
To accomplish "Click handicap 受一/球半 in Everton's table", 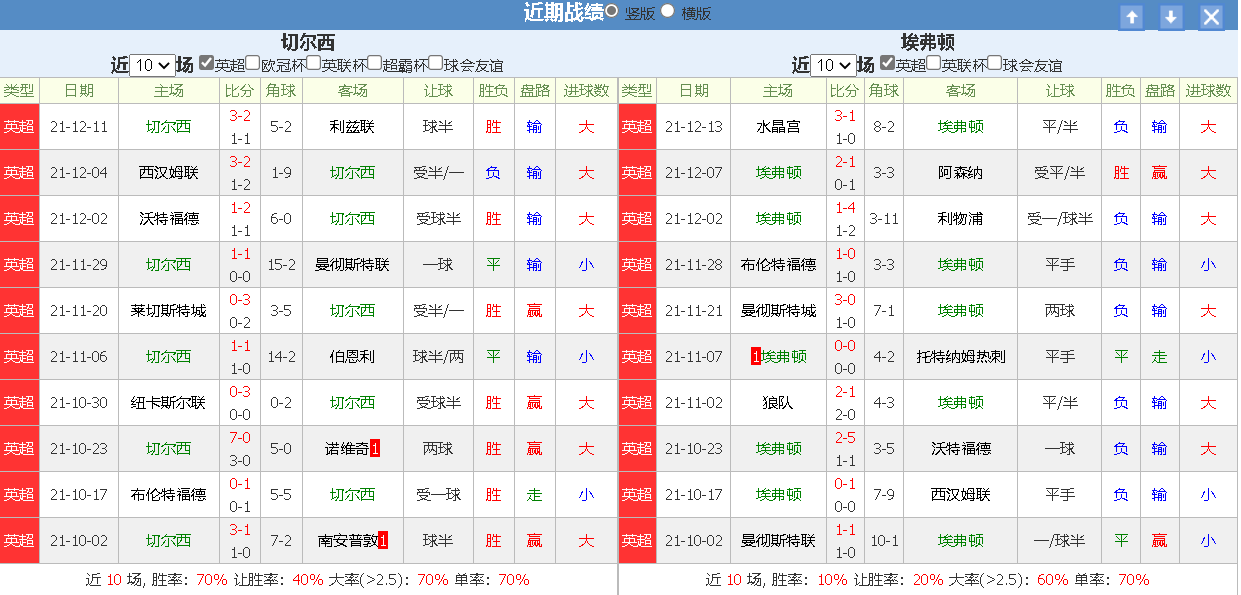I will tap(1060, 219).
